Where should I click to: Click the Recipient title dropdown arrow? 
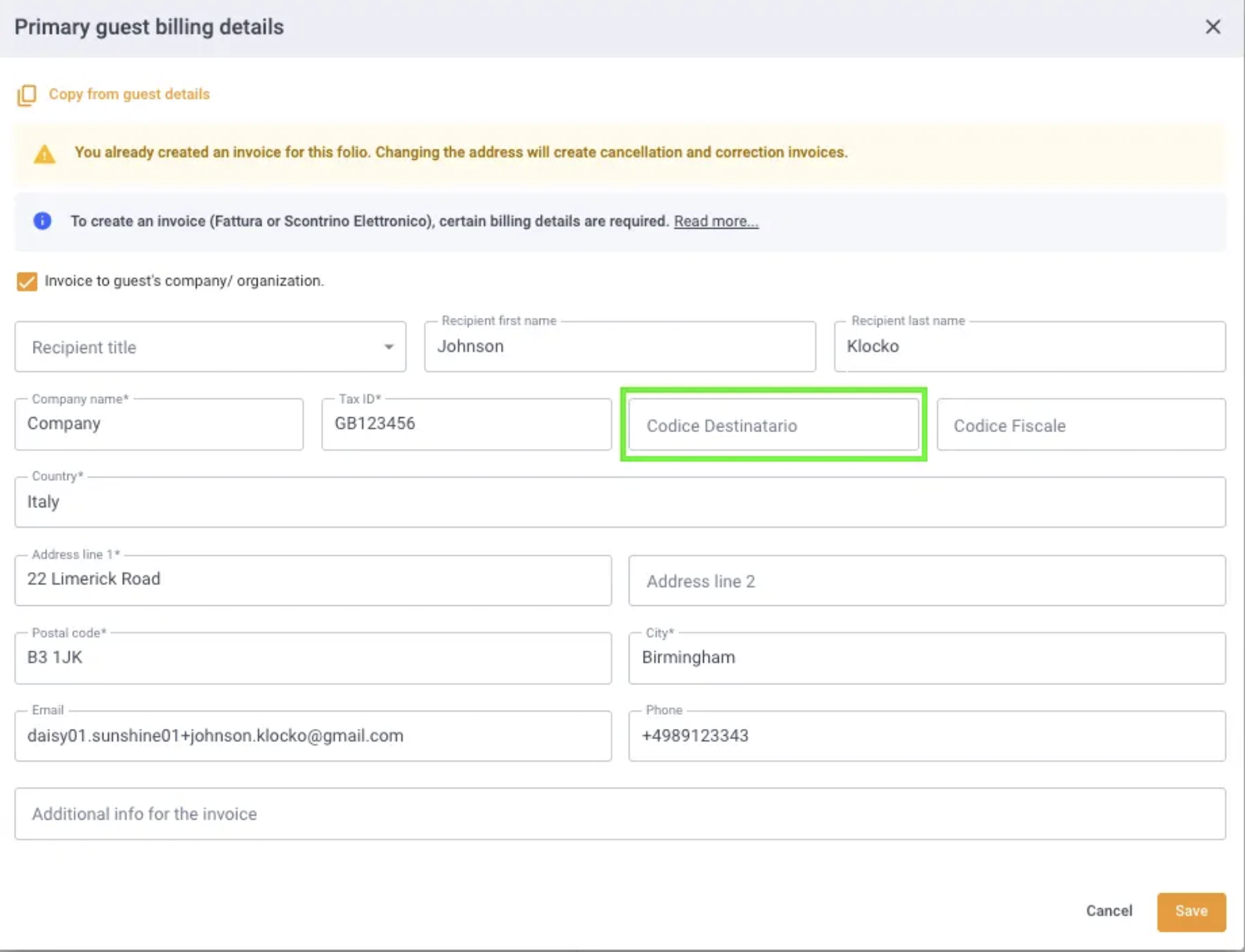click(388, 347)
